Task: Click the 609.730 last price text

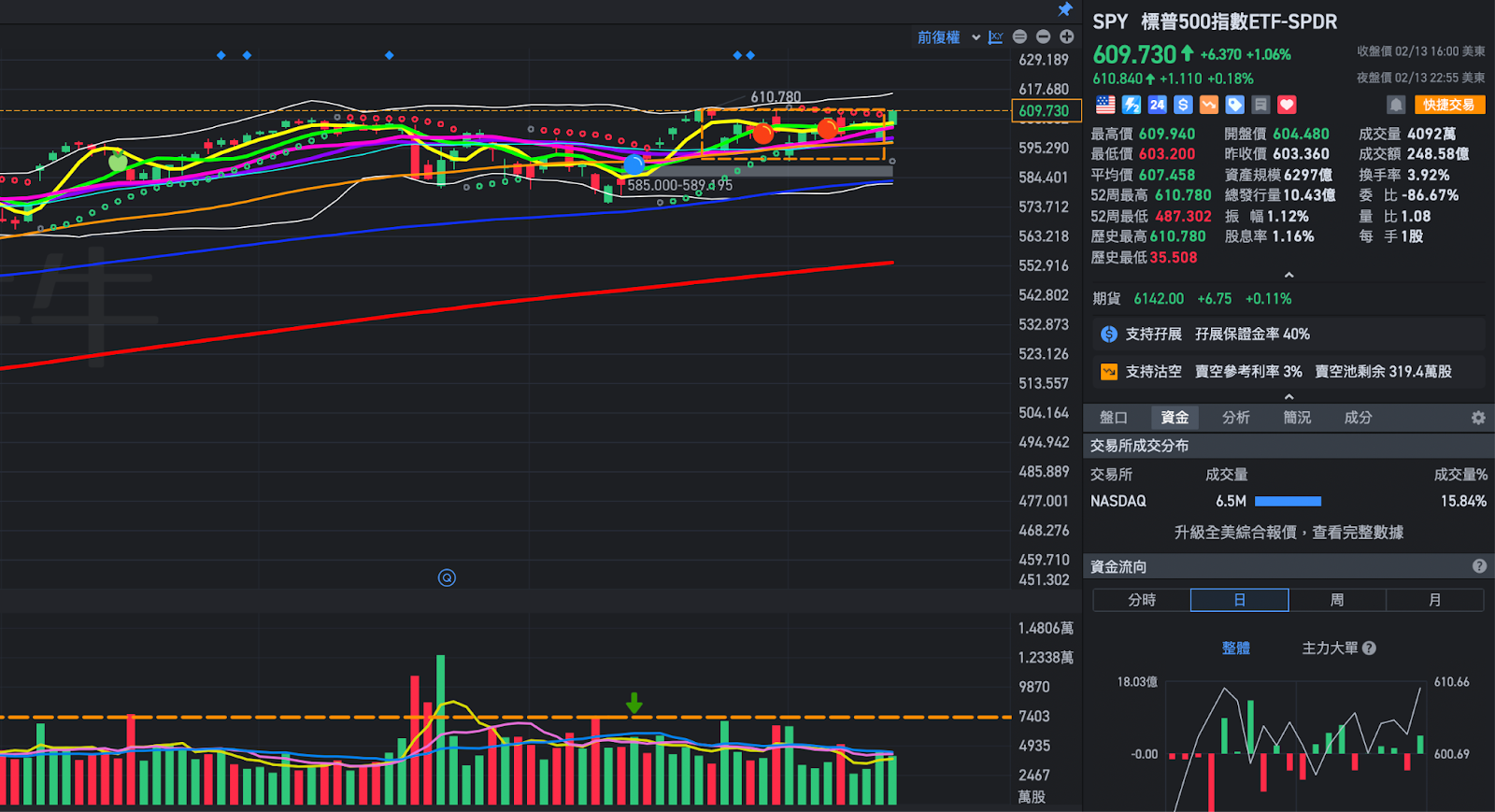Action: coord(1134,54)
